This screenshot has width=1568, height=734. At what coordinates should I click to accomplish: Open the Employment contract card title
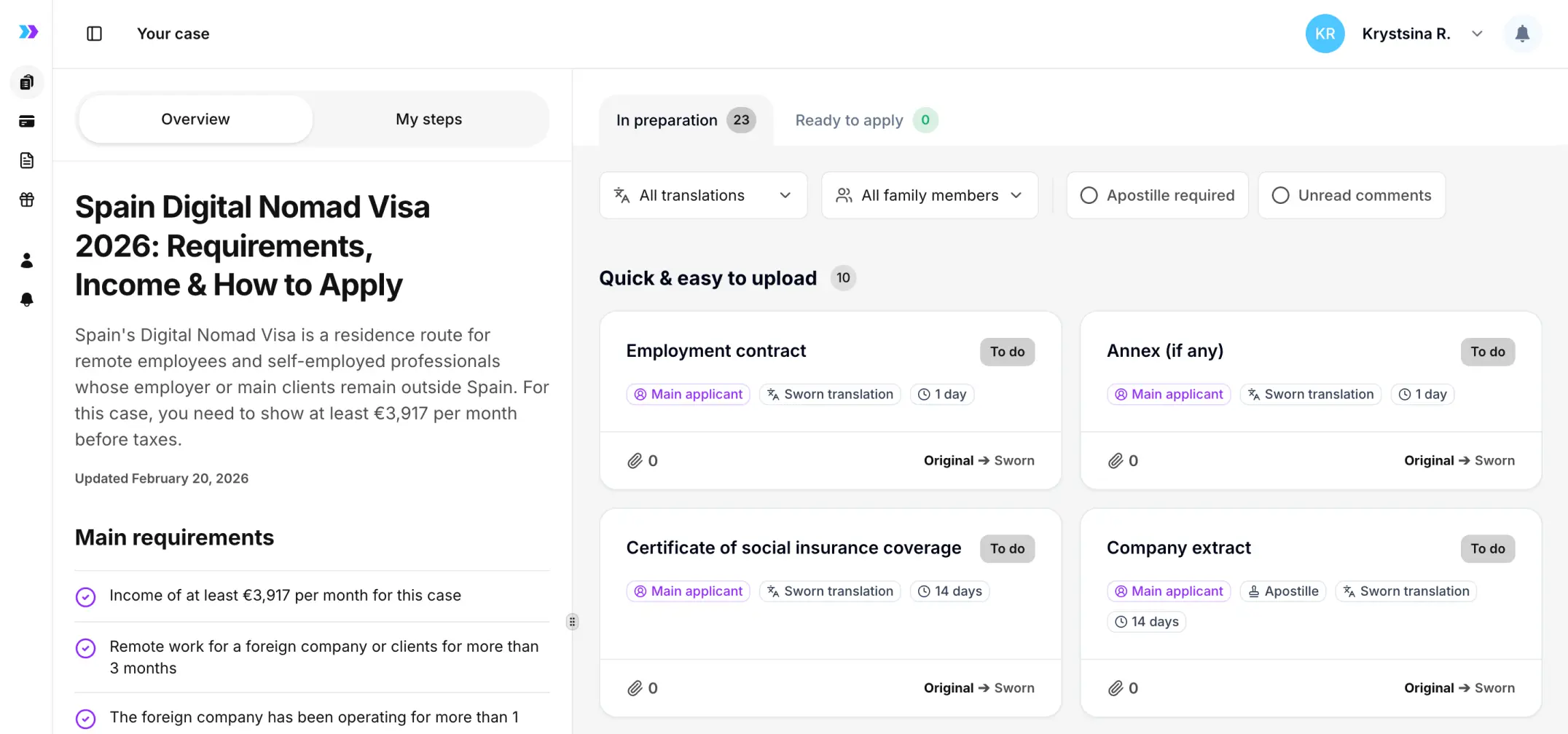[716, 351]
